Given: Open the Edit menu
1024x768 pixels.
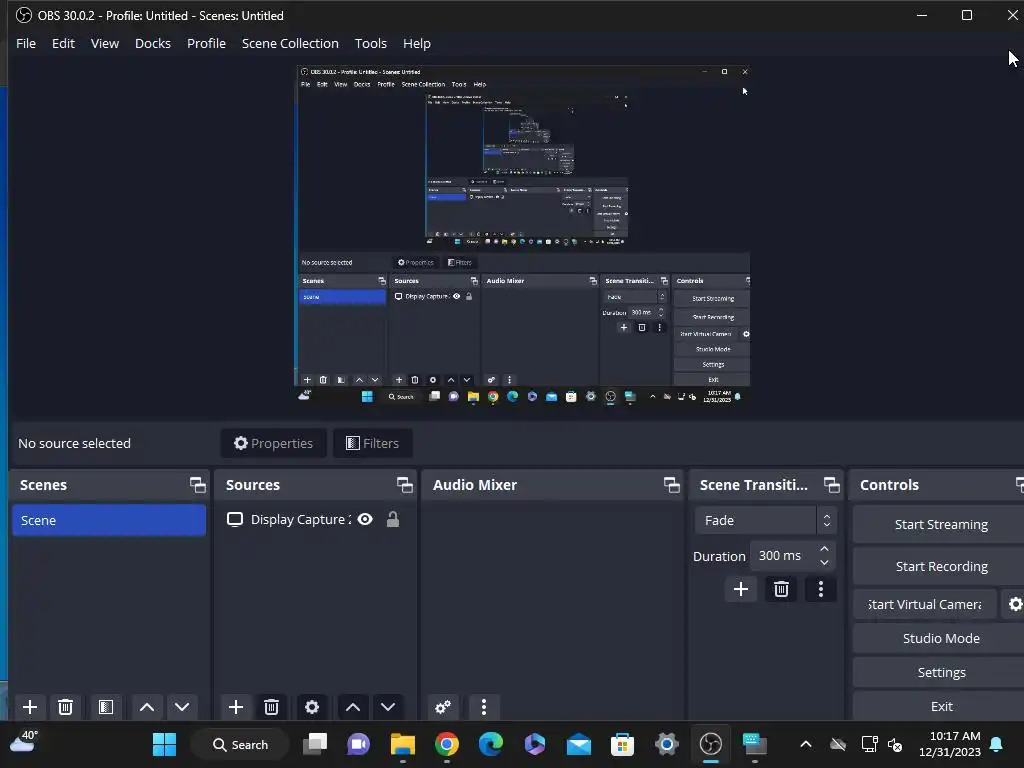Looking at the screenshot, I should click(x=63, y=43).
